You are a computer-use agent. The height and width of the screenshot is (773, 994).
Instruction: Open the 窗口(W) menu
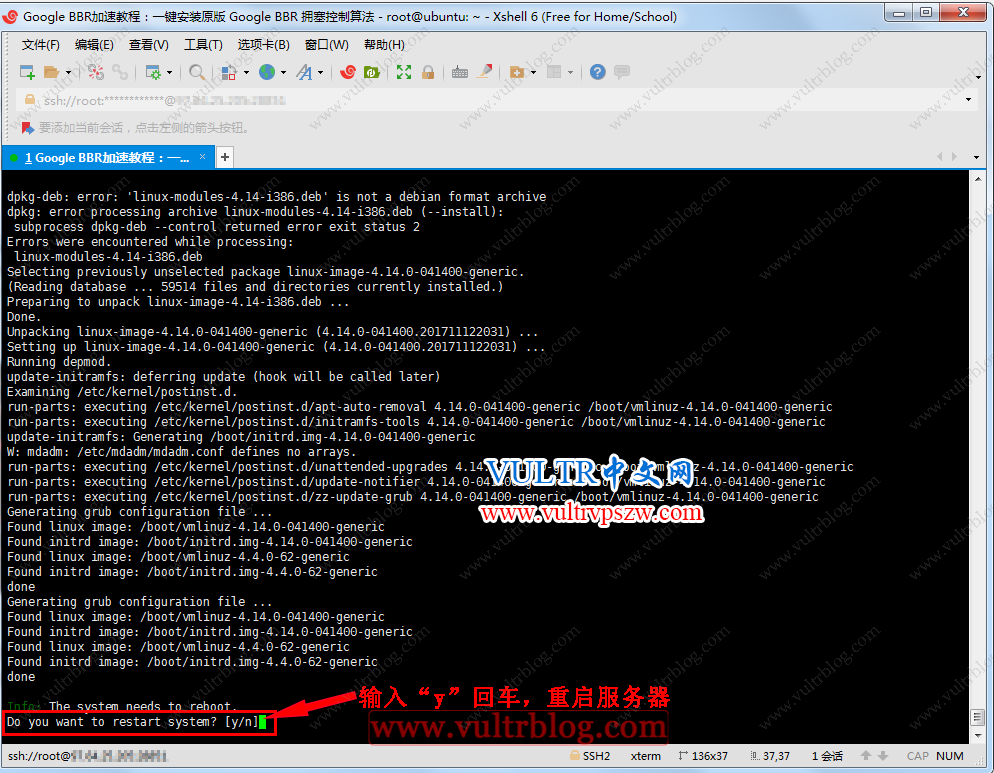coord(326,44)
